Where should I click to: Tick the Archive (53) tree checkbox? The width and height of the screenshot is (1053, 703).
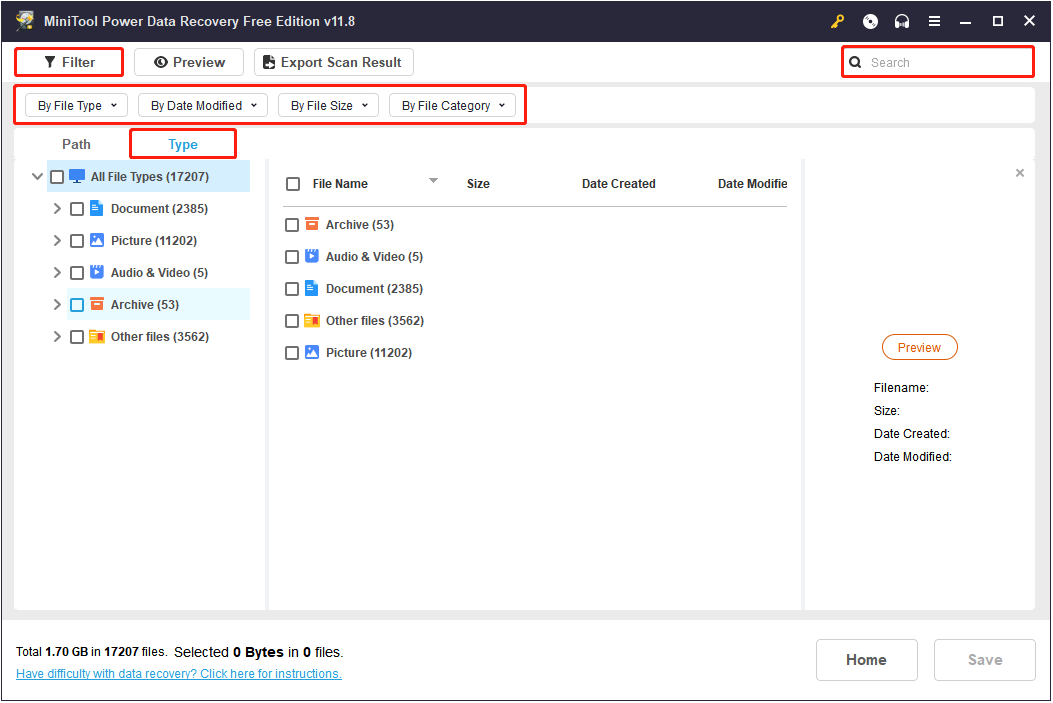pos(77,306)
